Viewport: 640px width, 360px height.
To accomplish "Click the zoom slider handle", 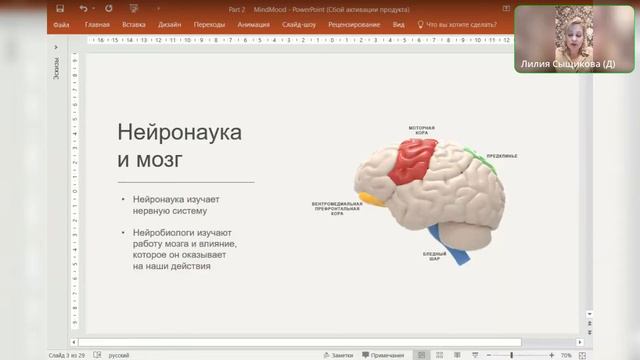I will click(511, 356).
